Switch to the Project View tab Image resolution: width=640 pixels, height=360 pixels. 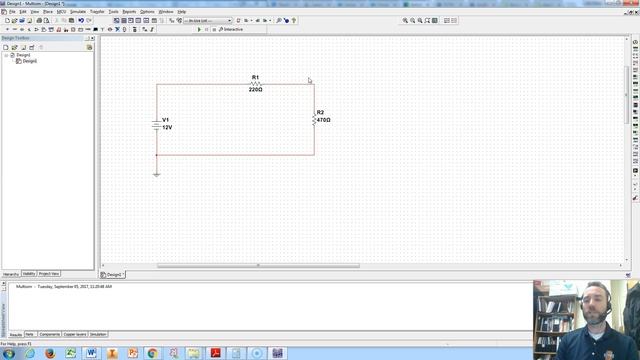click(49, 273)
